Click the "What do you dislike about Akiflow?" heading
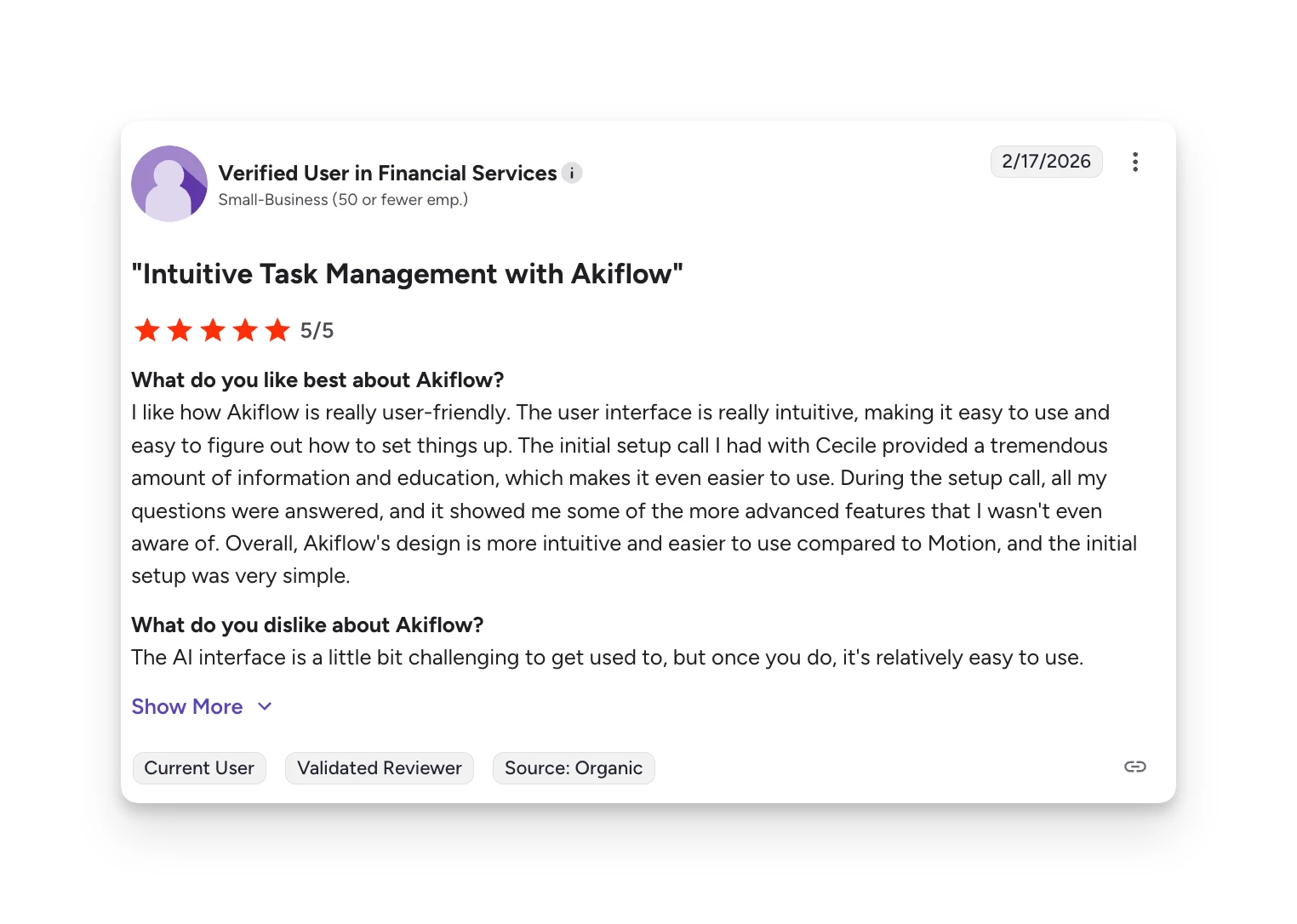The image size is (1297, 924). (x=307, y=625)
